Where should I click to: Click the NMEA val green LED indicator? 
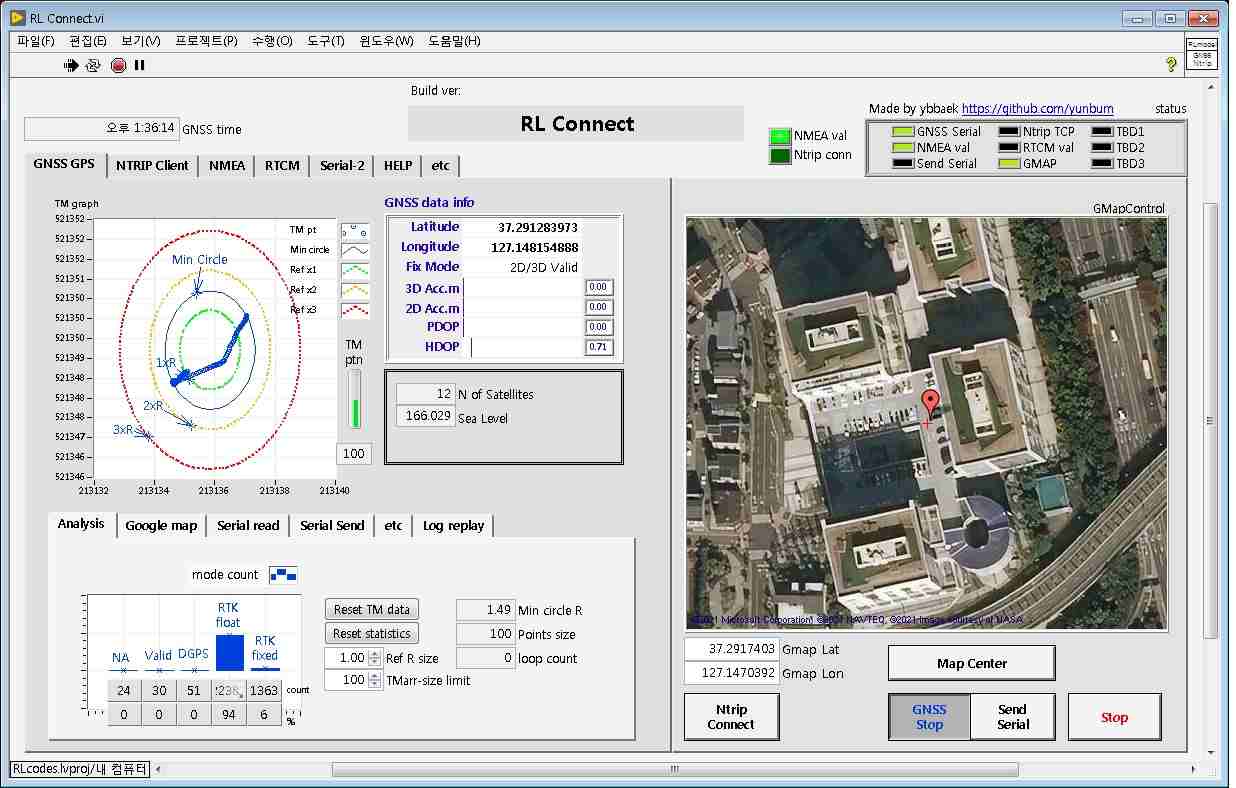pos(780,136)
